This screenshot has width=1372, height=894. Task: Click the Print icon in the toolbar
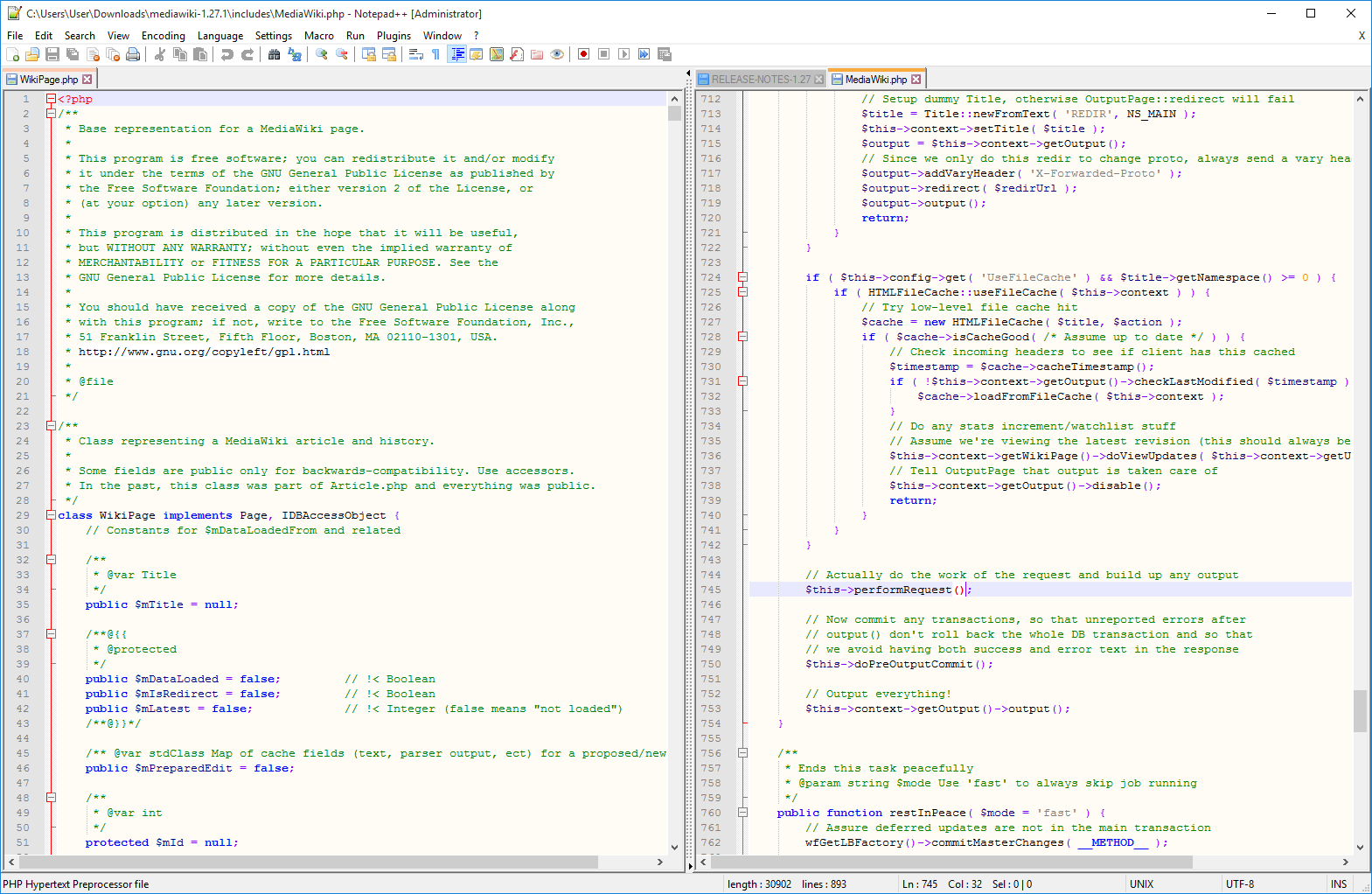[x=133, y=54]
